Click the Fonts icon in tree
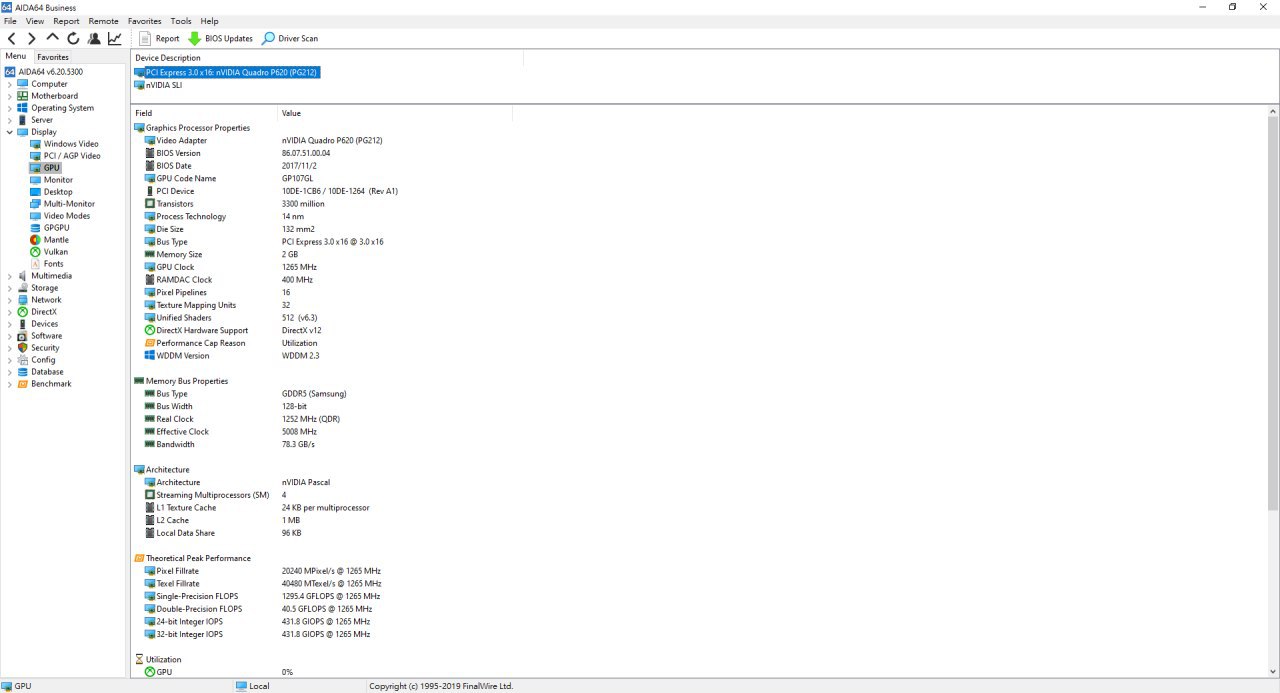 click(x=35, y=264)
